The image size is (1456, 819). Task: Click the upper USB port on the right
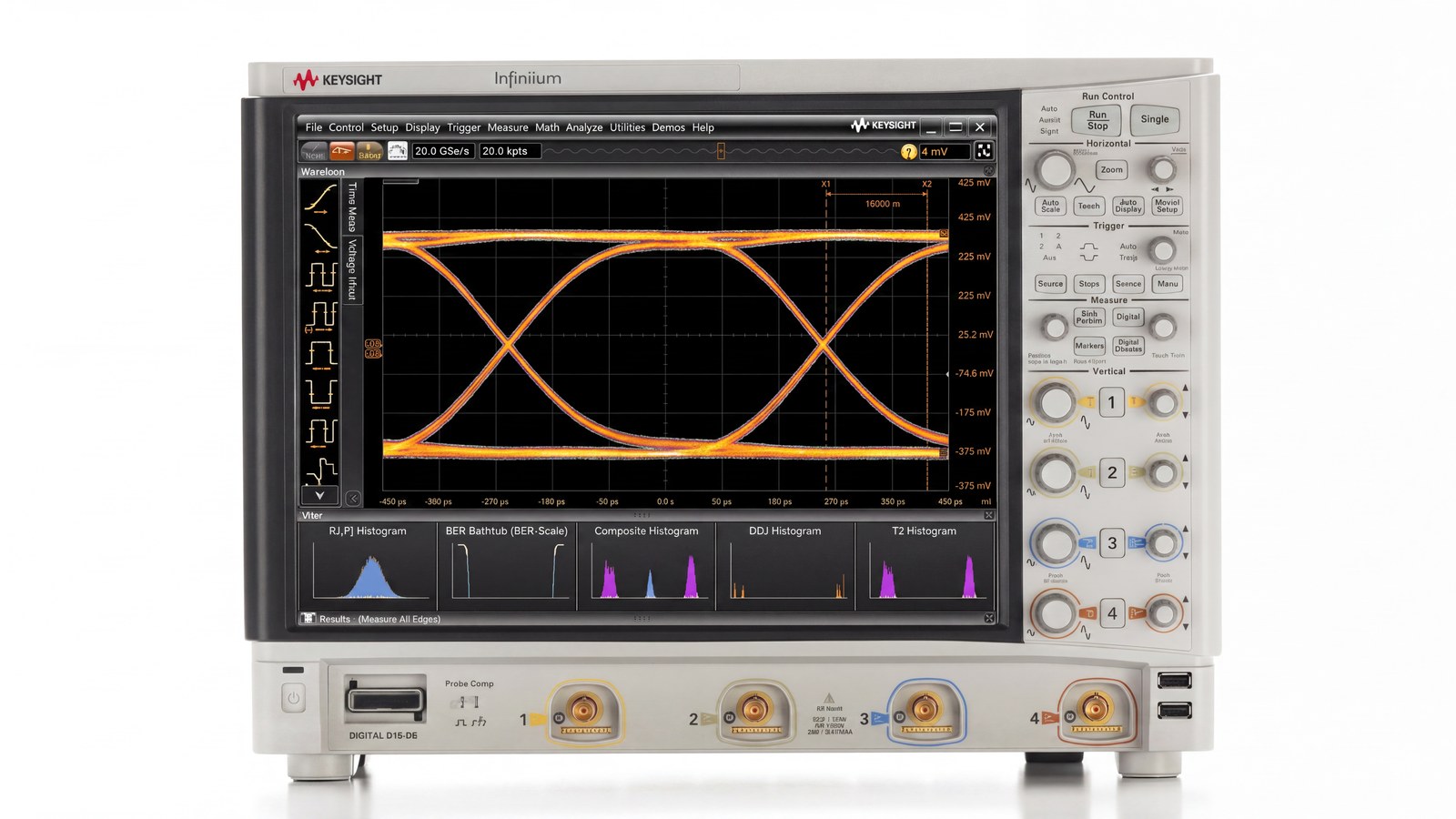click(x=1174, y=680)
